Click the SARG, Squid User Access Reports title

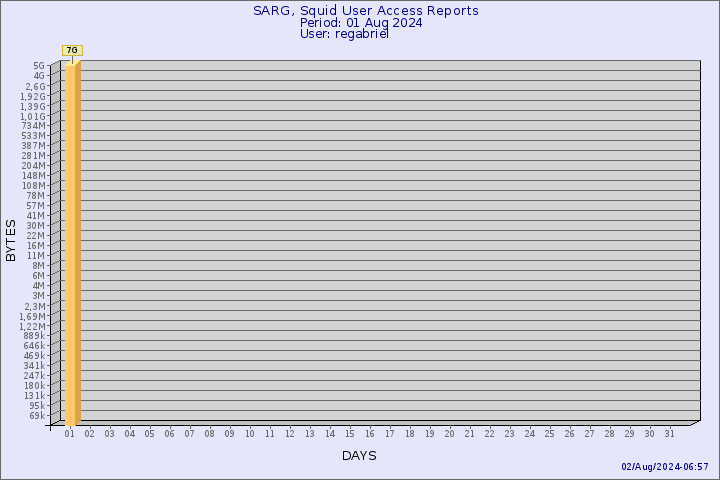[x=365, y=11]
